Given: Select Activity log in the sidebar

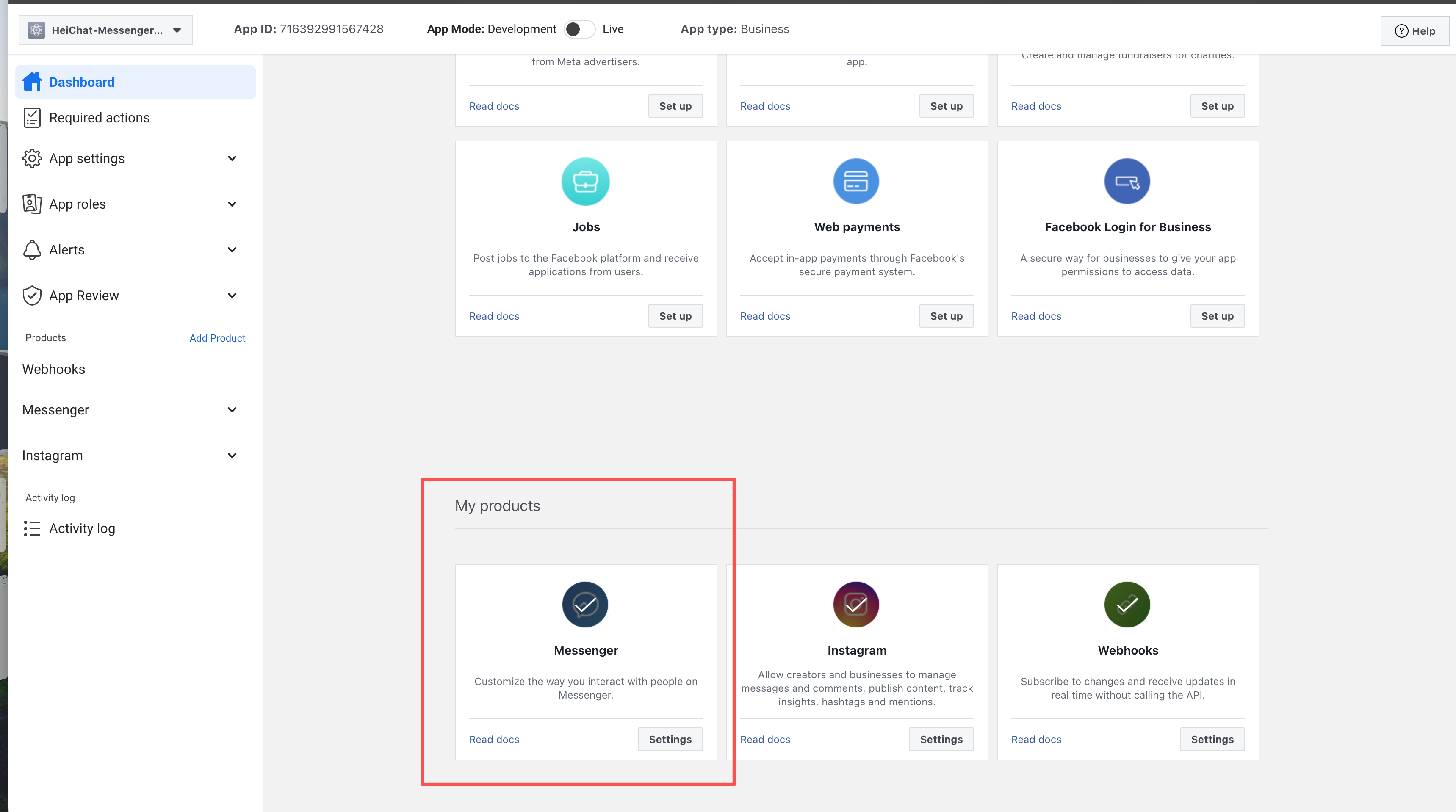Looking at the screenshot, I should click(82, 528).
